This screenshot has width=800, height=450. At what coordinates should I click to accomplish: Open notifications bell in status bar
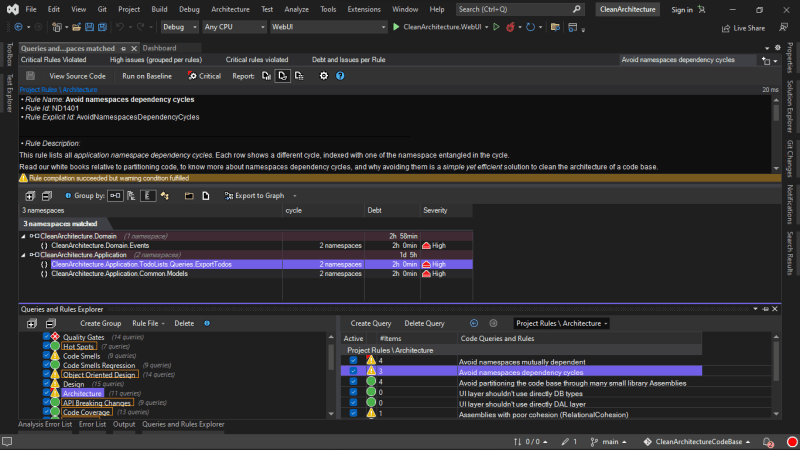(768, 442)
